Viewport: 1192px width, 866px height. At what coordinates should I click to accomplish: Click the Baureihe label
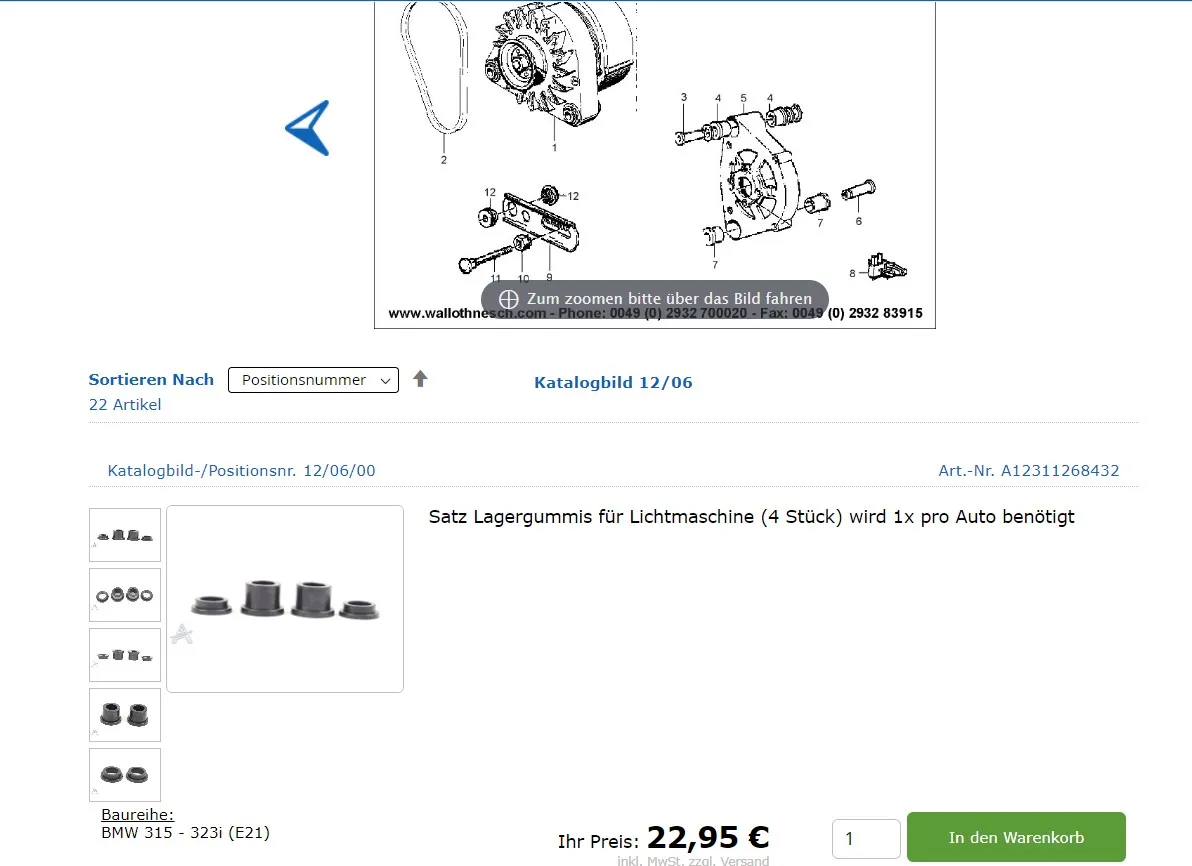138,814
